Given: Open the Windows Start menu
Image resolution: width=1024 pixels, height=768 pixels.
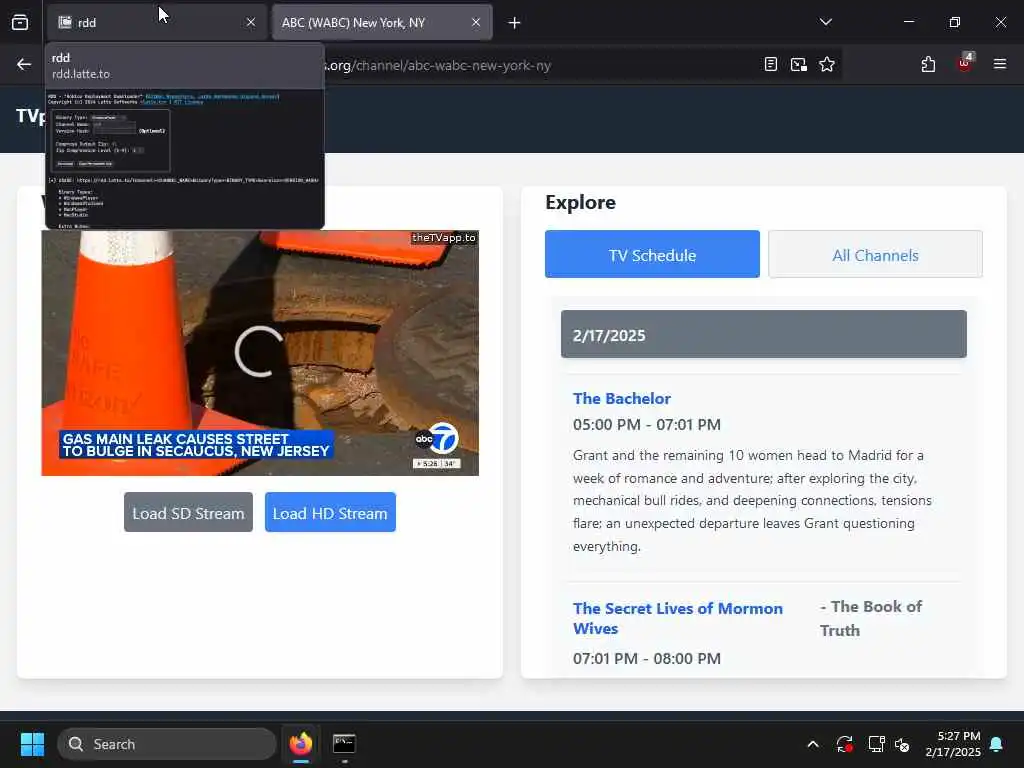Looking at the screenshot, I should (x=32, y=744).
